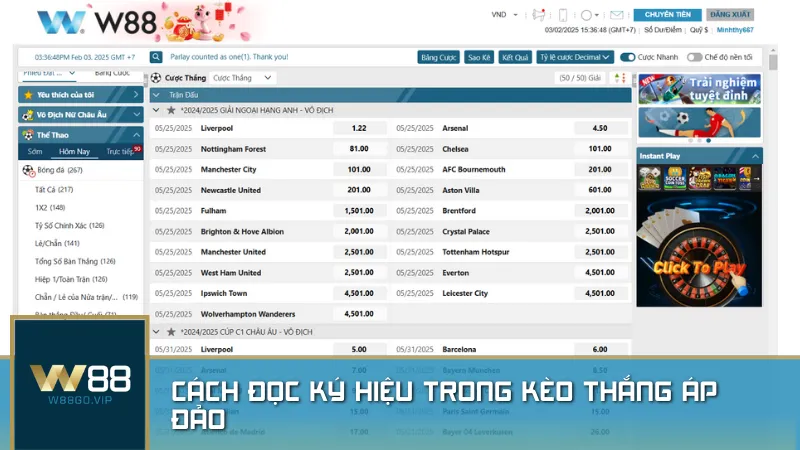Viewport: 800px width, 450px height.
Task: Switch to the Hôm Nay tab
Action: [74, 151]
